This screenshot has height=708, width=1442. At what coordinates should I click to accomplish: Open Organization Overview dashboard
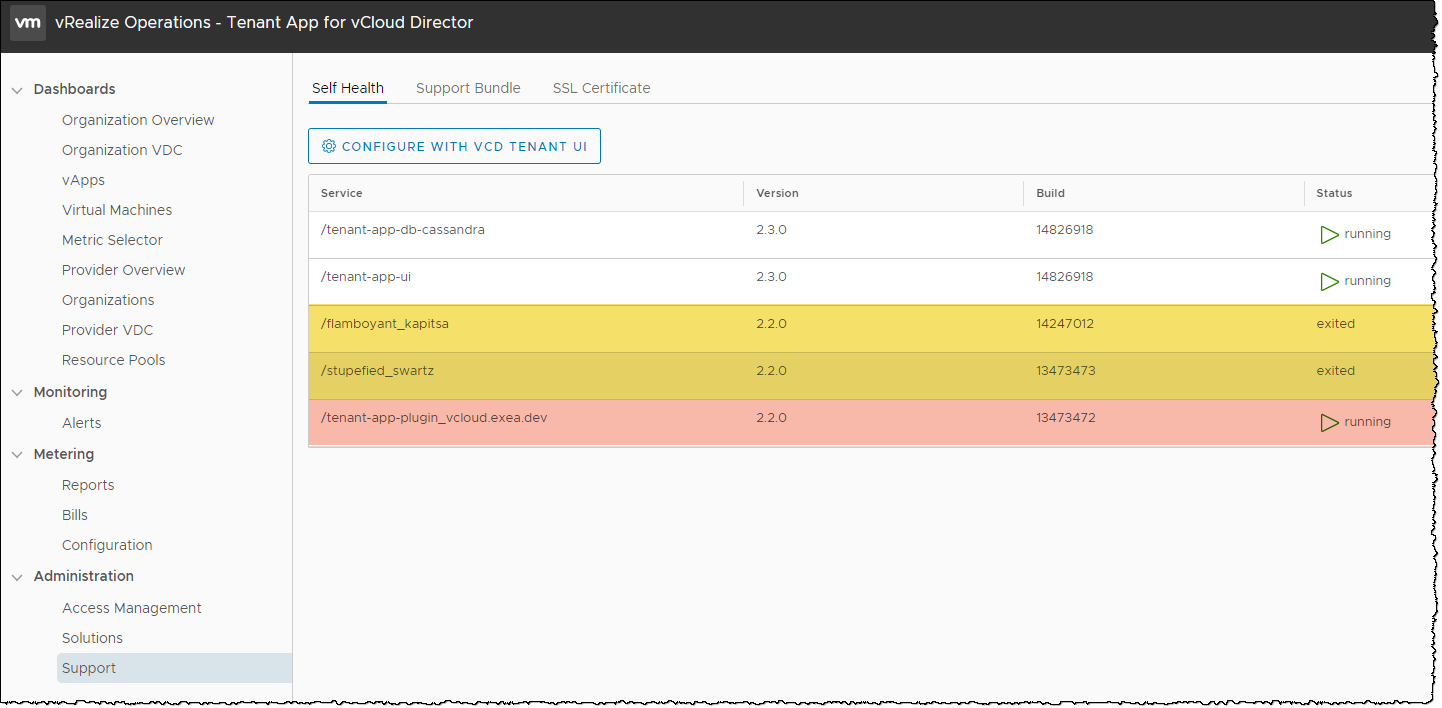[138, 120]
